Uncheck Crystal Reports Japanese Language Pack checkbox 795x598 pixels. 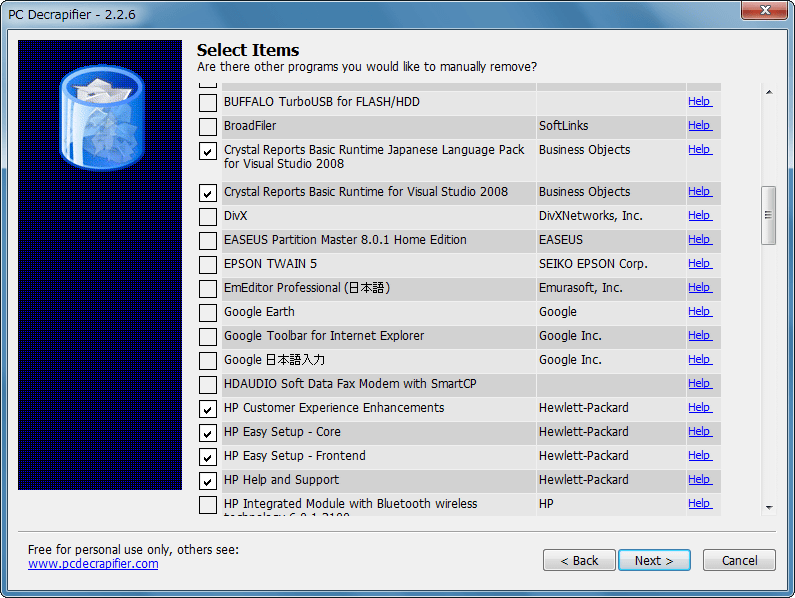(208, 151)
